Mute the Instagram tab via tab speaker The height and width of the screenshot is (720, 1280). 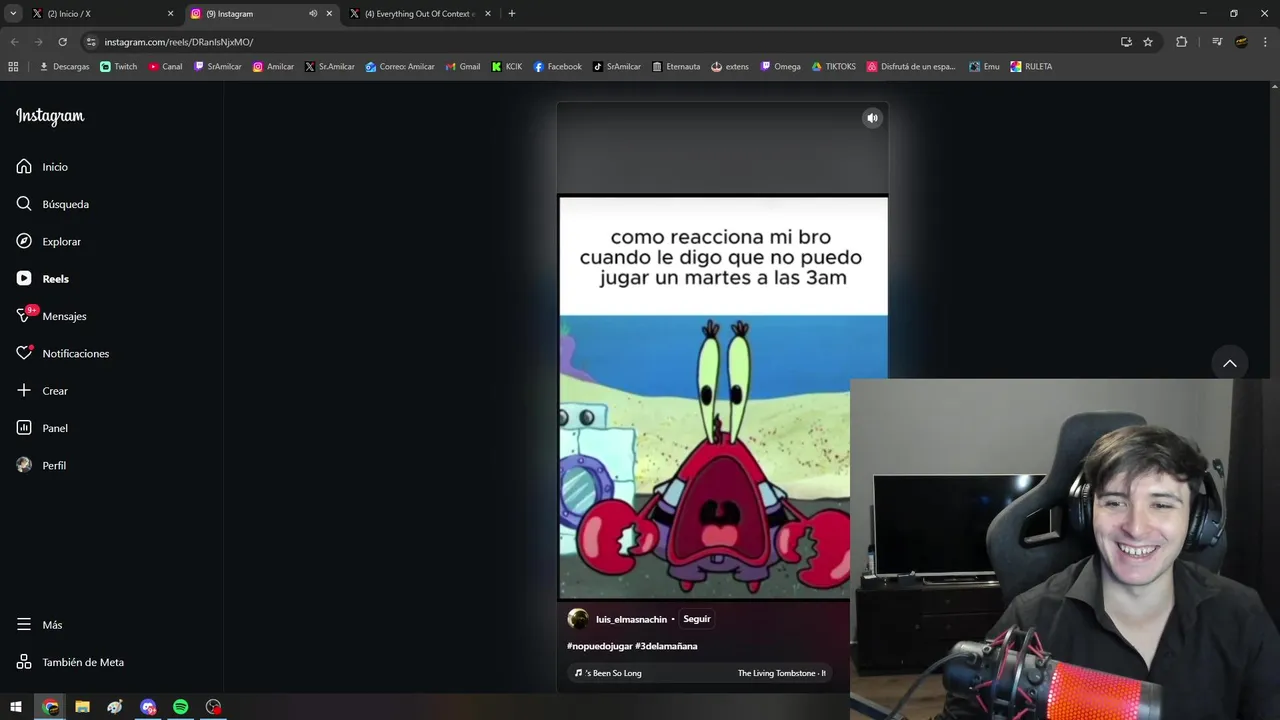(313, 14)
